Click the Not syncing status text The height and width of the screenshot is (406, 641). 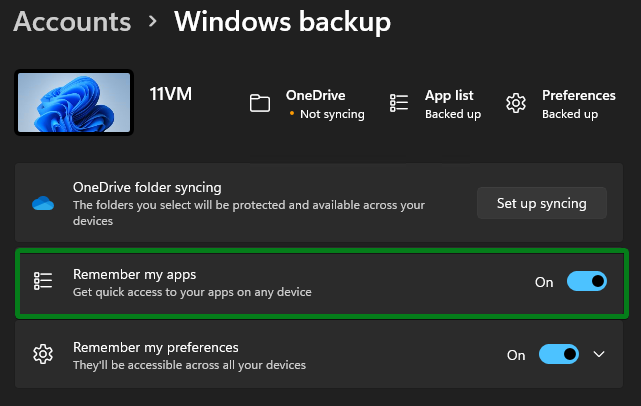point(332,114)
